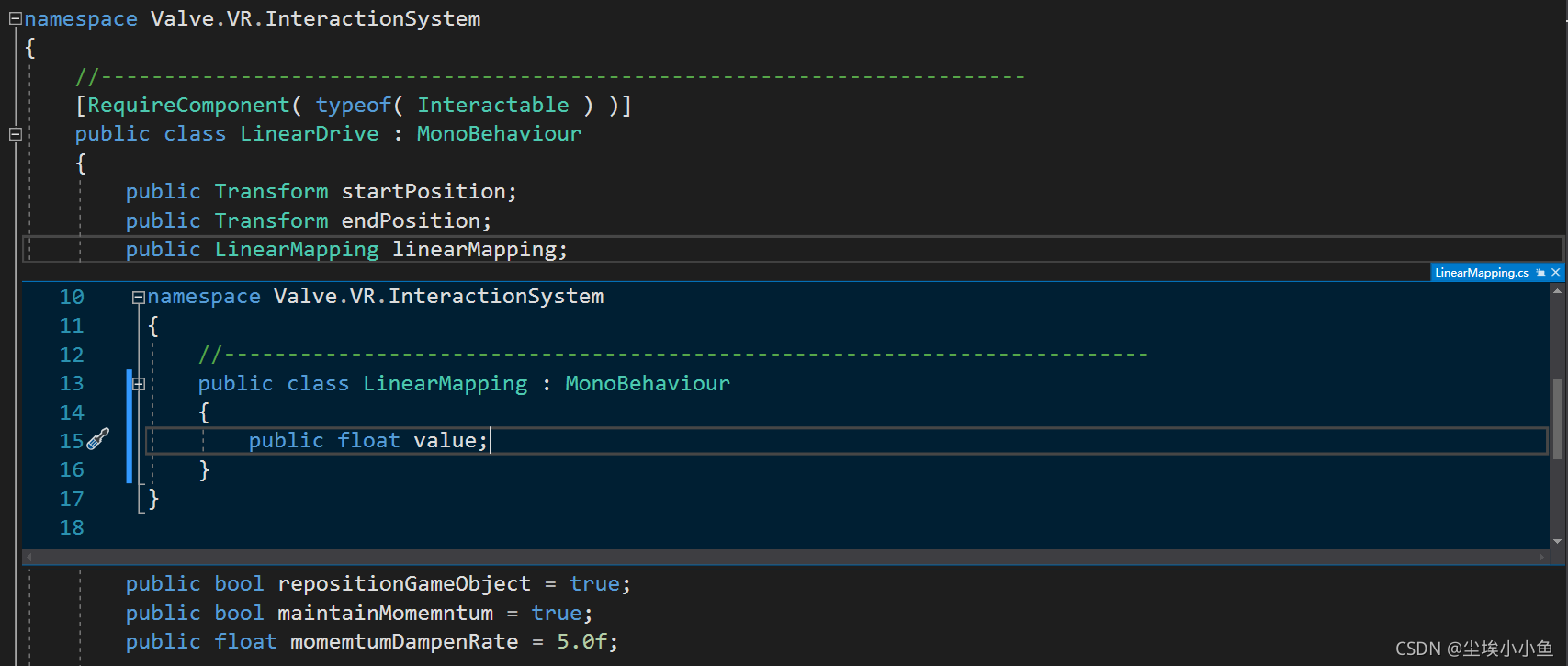Click the typeof keyword
The width and height of the screenshot is (1568, 666).
[354, 106]
